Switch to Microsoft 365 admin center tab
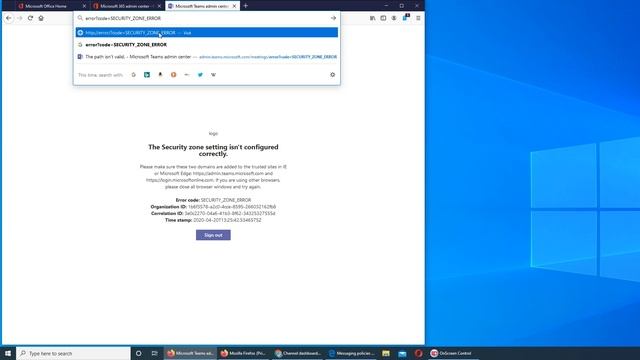Image resolution: width=640 pixels, height=360 pixels. click(x=127, y=6)
